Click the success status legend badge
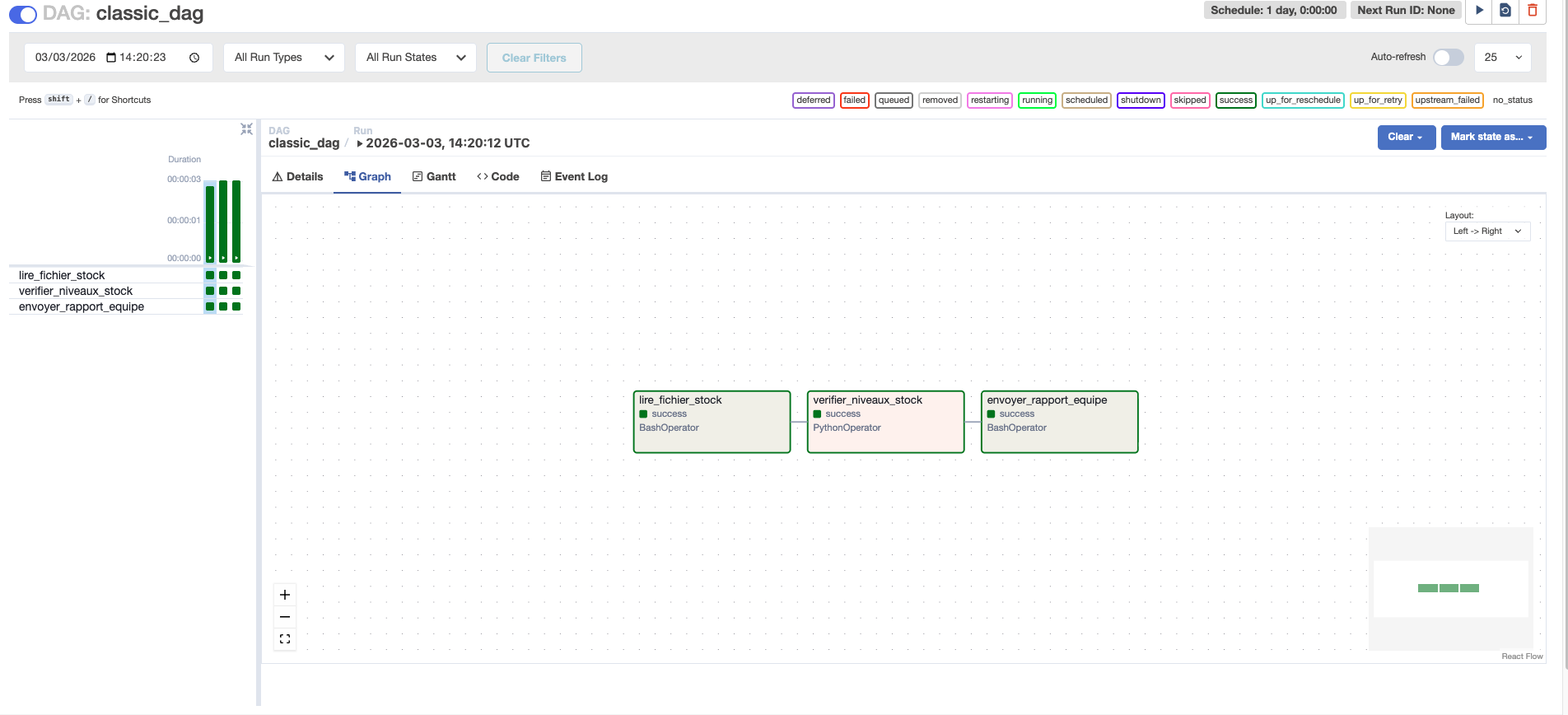 (x=1236, y=100)
